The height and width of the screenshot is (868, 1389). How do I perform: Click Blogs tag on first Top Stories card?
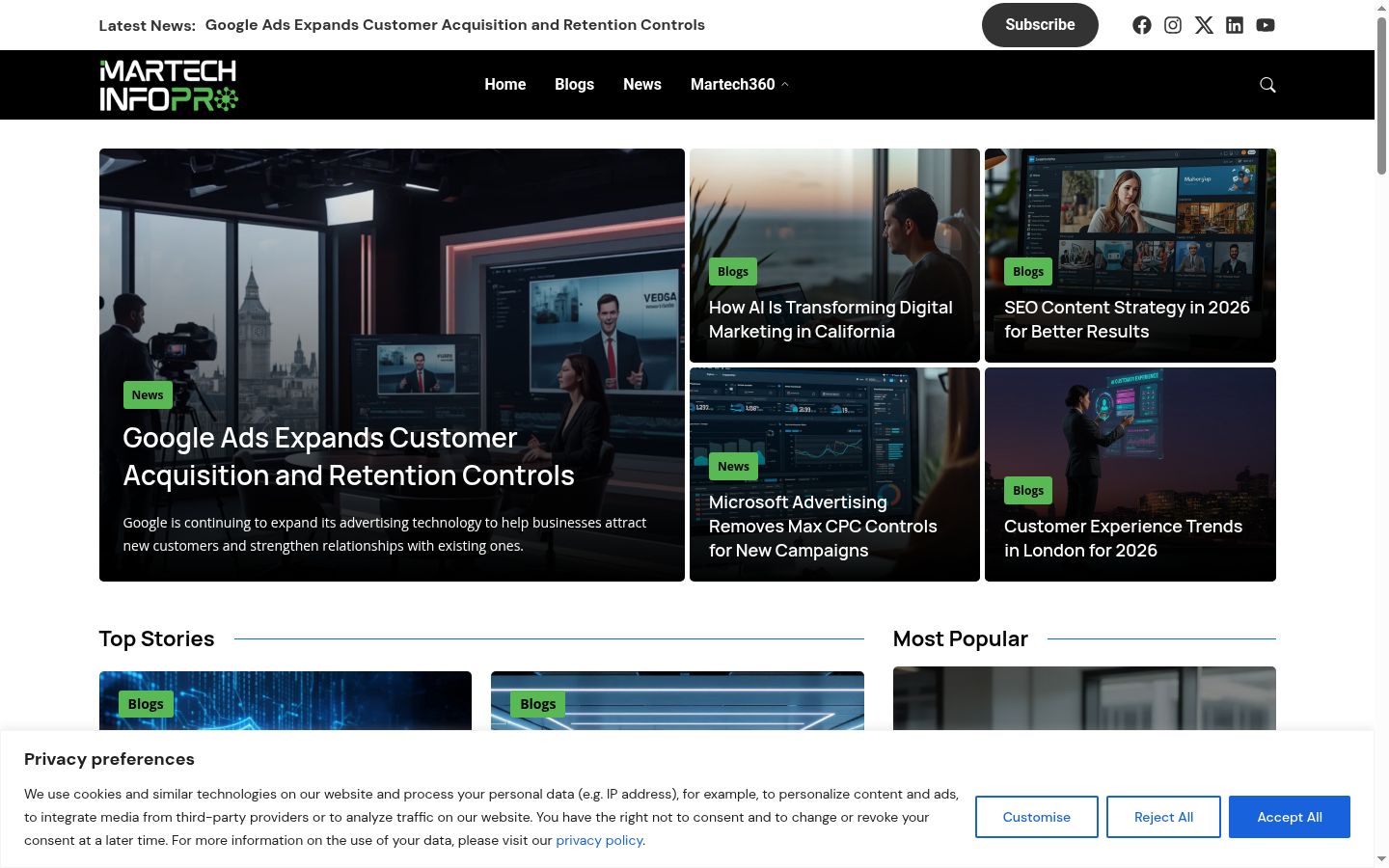coord(146,704)
